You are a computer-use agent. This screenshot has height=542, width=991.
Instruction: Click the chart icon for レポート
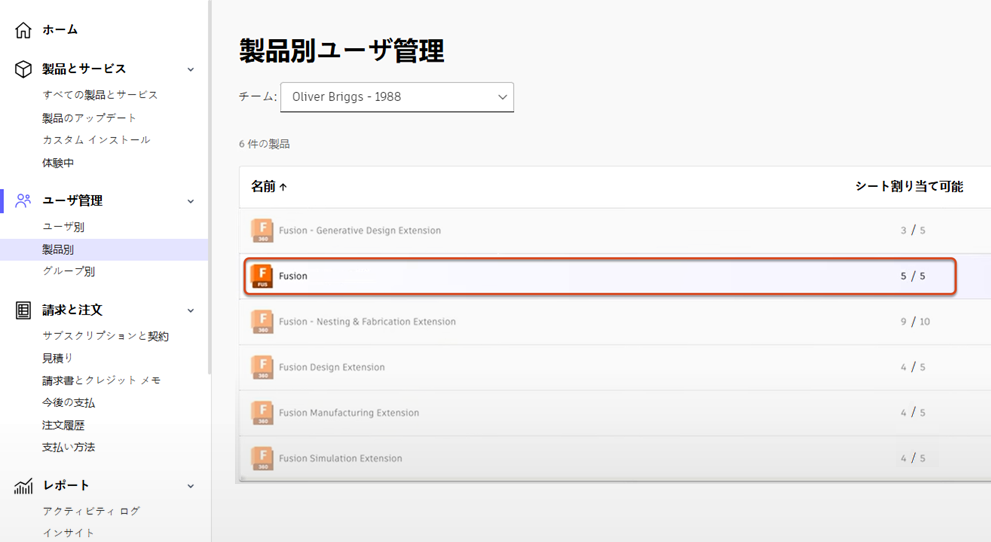(23, 486)
